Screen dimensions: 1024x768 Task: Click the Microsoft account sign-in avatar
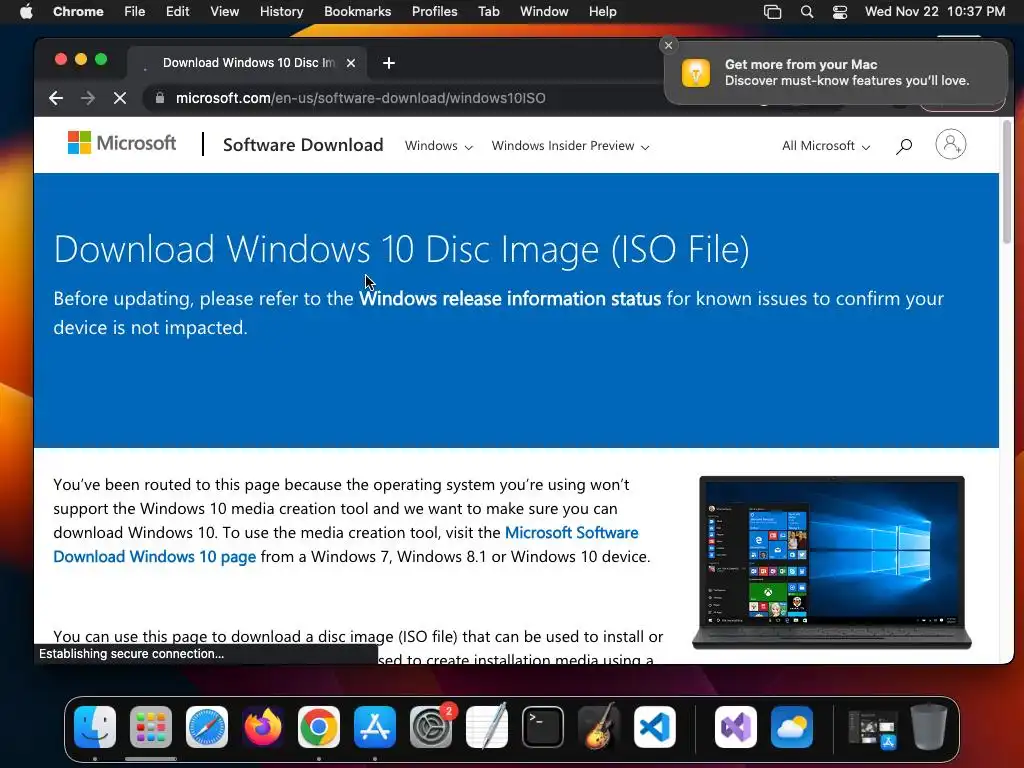951,144
